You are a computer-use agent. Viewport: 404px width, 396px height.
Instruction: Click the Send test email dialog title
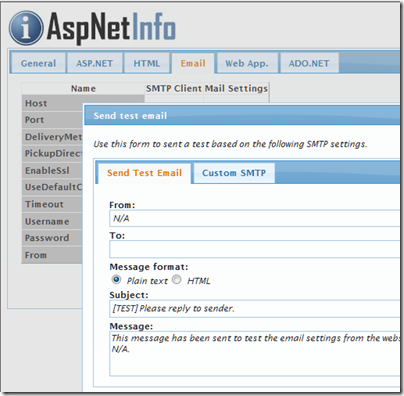[130, 116]
